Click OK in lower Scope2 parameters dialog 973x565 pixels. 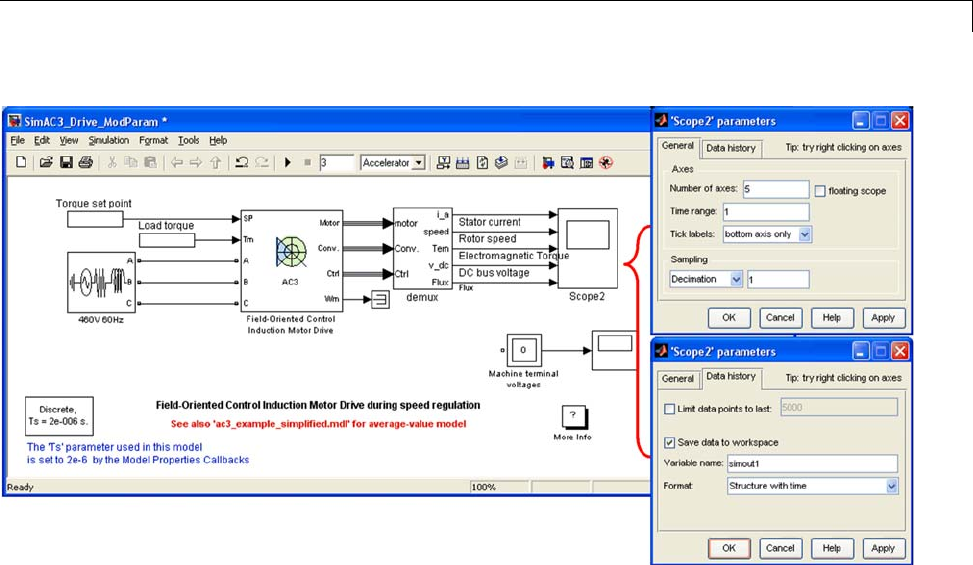tap(729, 548)
